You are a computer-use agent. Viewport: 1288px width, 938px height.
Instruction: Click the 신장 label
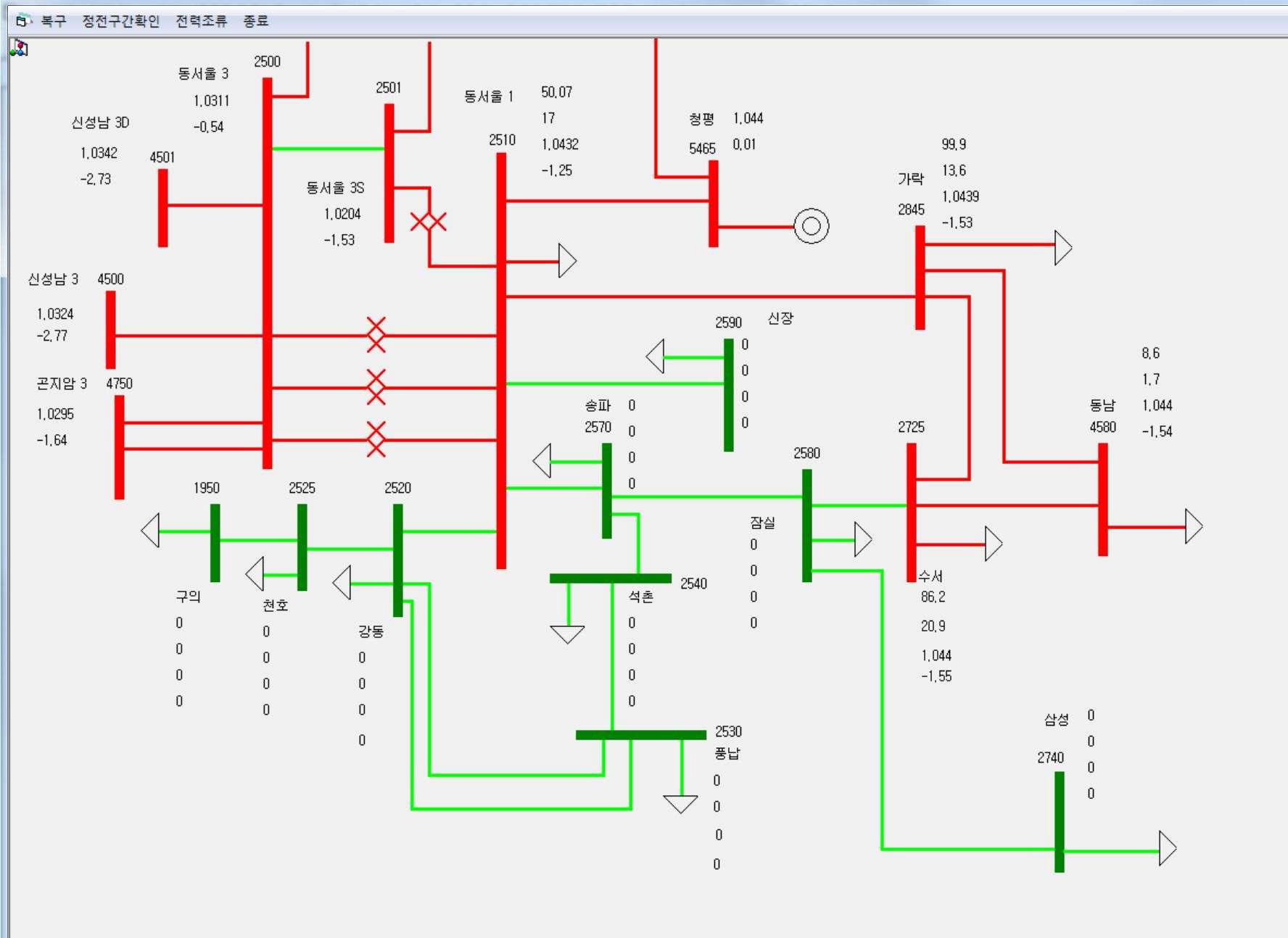click(x=780, y=318)
